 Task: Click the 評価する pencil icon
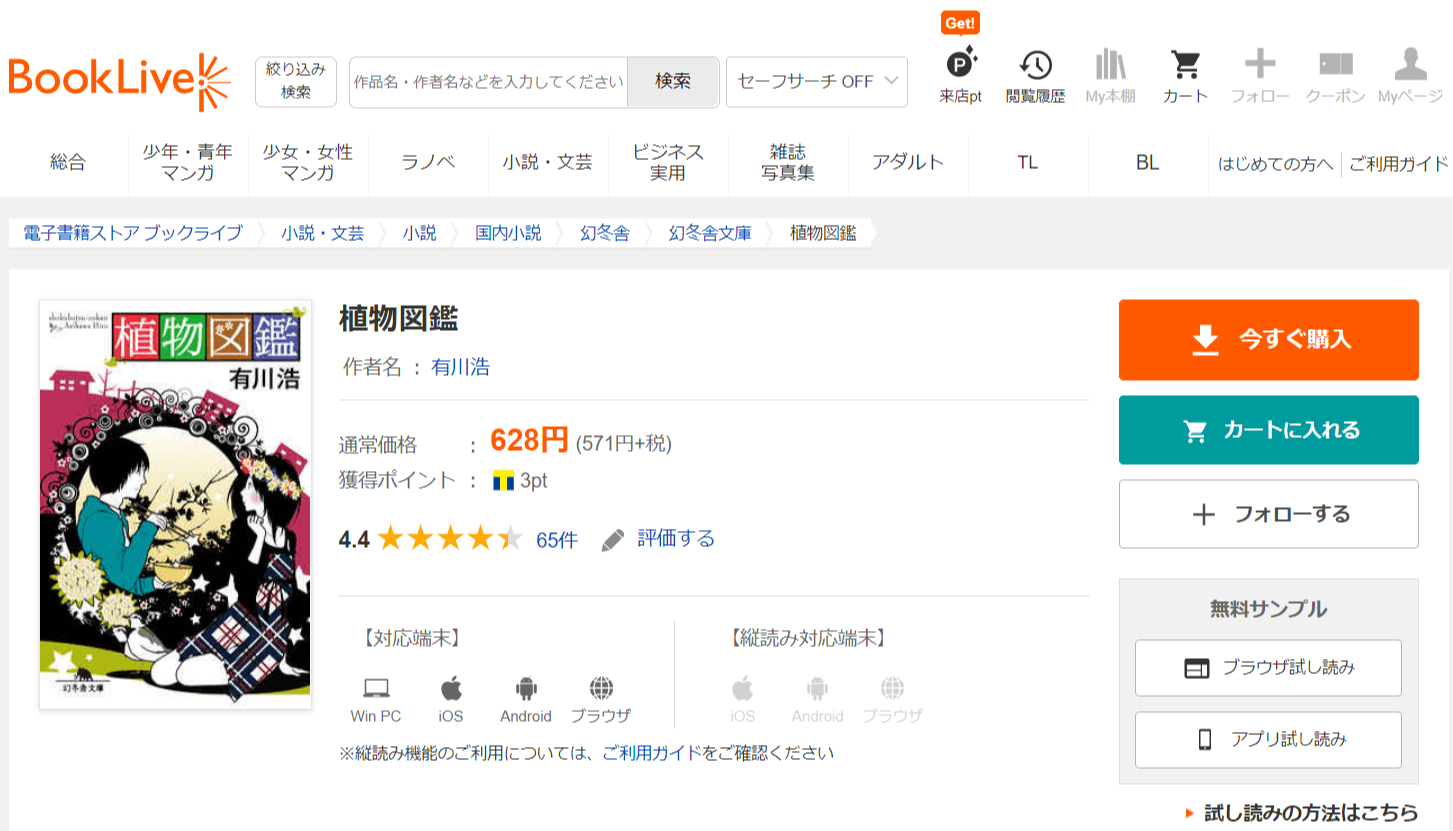tap(613, 540)
